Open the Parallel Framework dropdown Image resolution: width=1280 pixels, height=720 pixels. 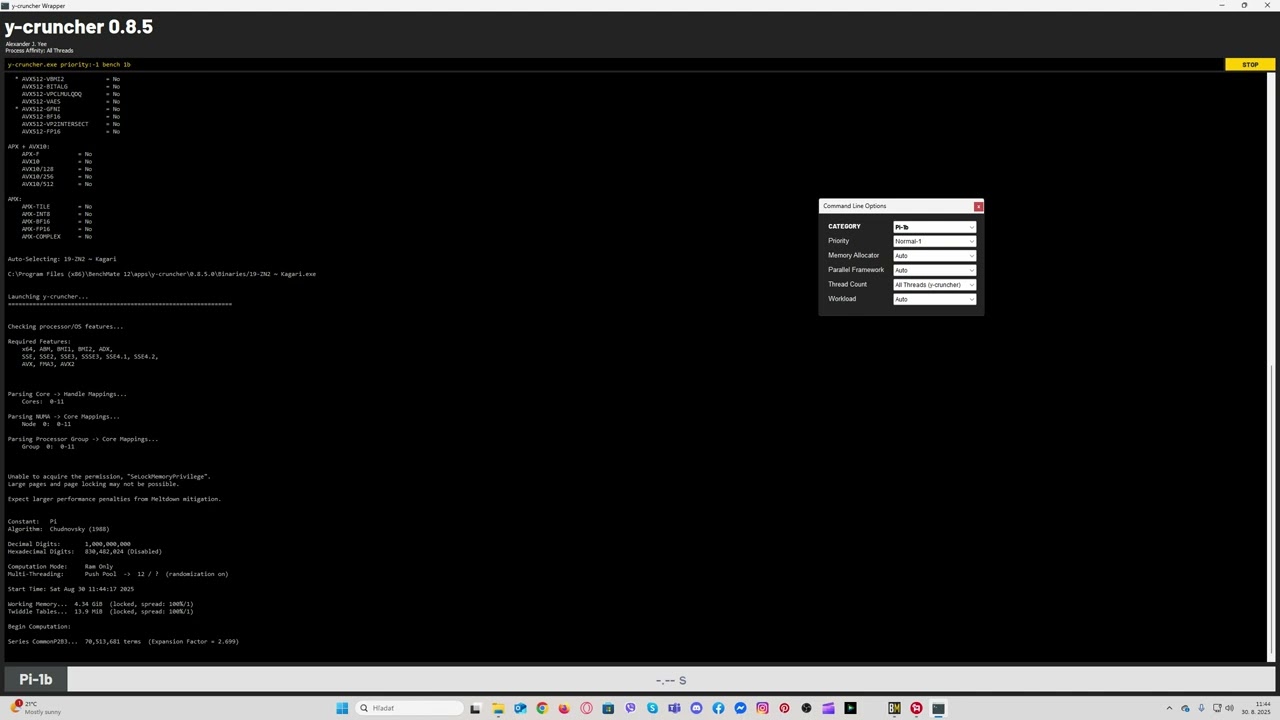coord(934,270)
